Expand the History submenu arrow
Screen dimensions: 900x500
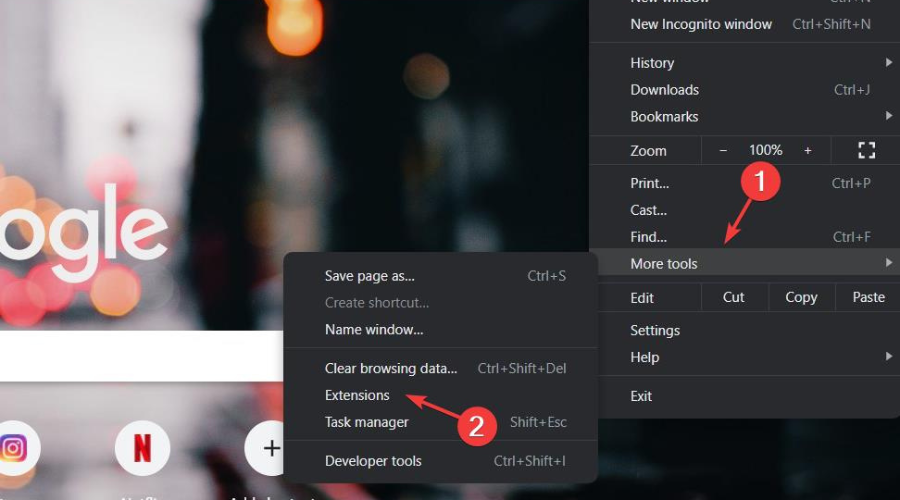coord(889,62)
